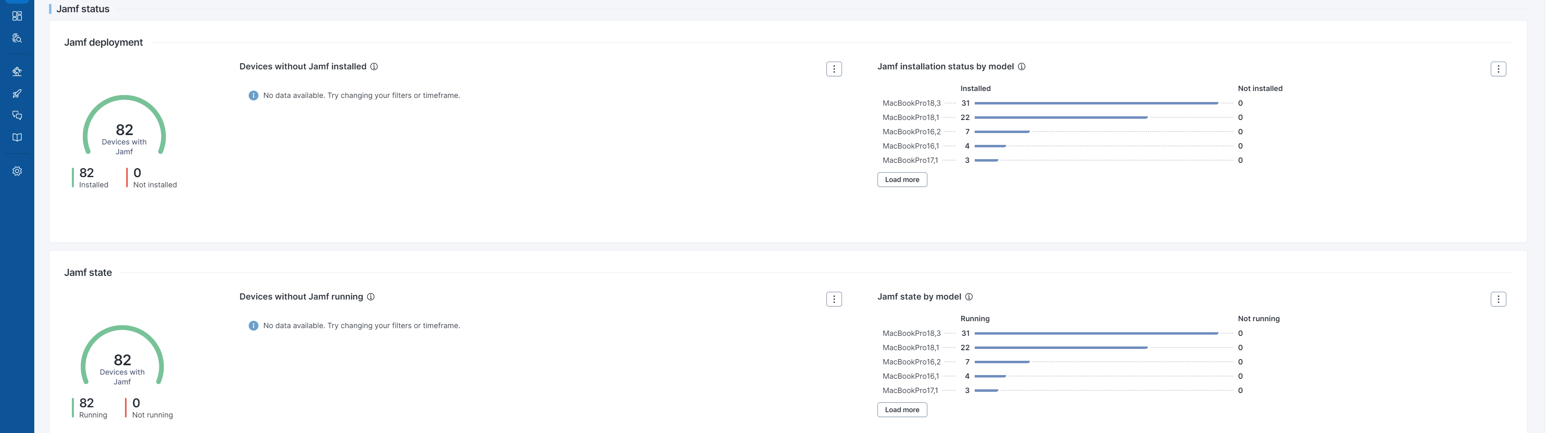Click the rocket icon in the sidebar
The height and width of the screenshot is (433, 1568).
pos(17,93)
